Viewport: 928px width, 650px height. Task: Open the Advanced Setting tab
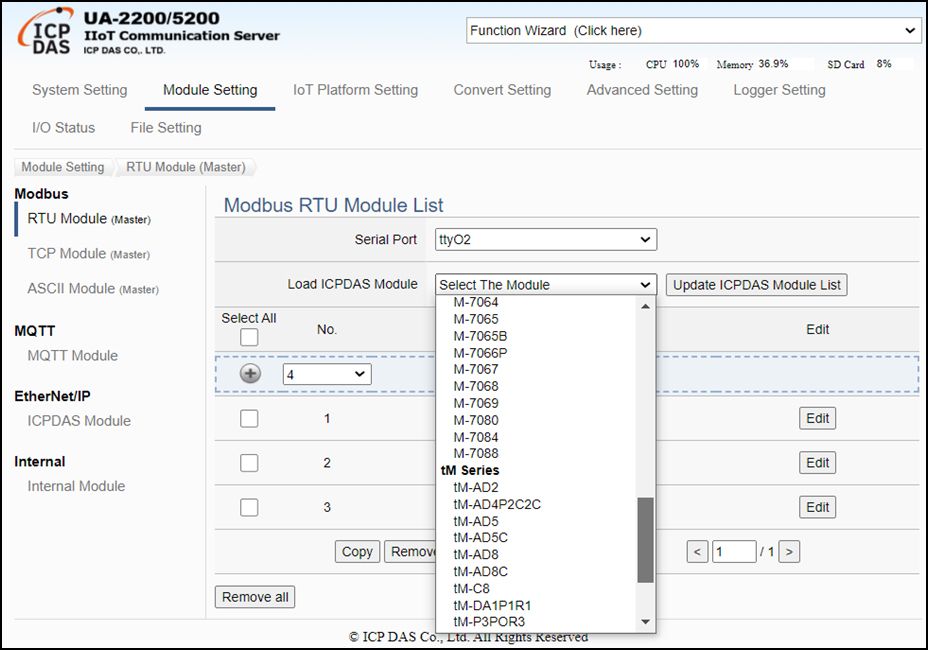pyautogui.click(x=642, y=90)
